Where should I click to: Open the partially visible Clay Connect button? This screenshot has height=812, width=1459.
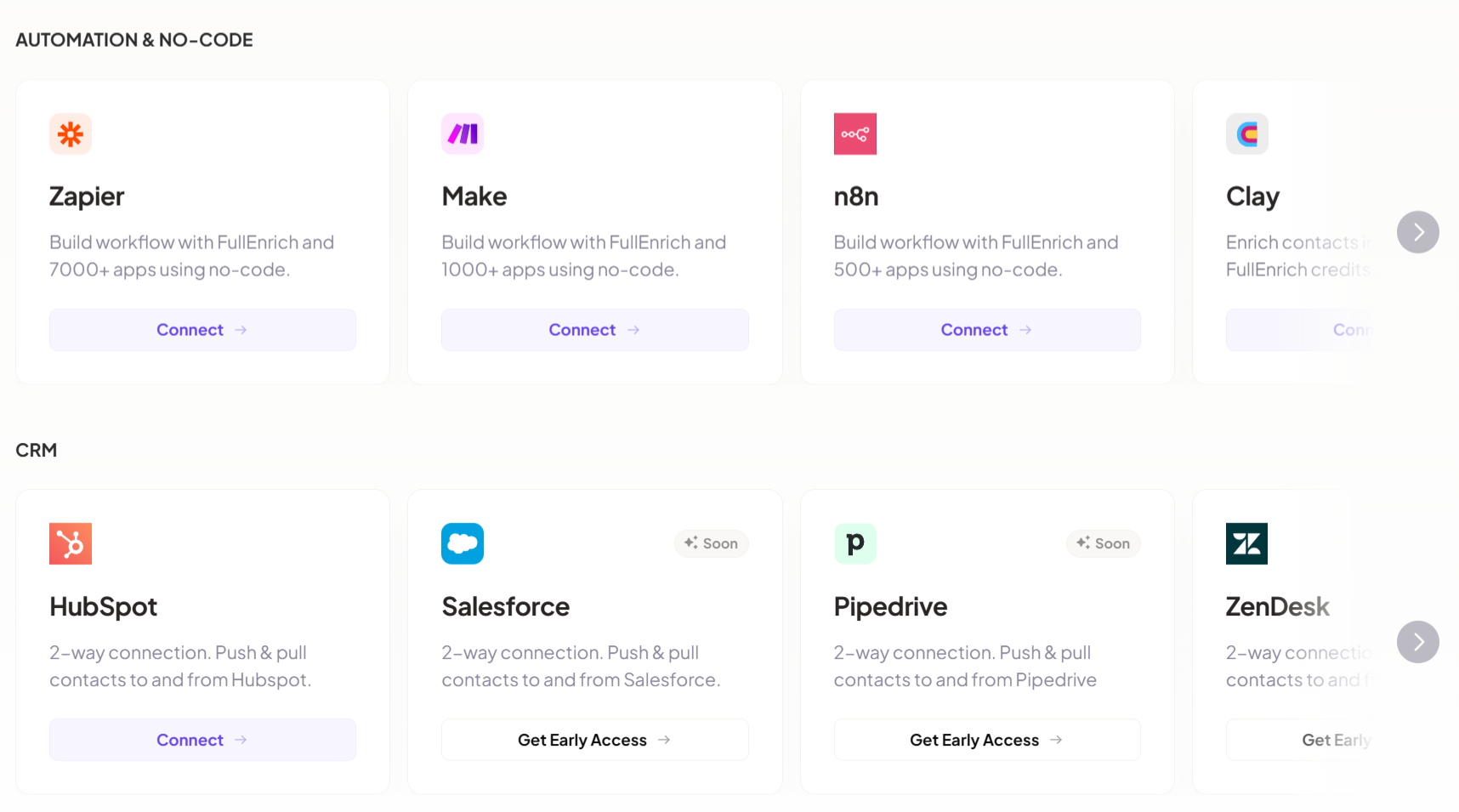pyautogui.click(x=1301, y=330)
